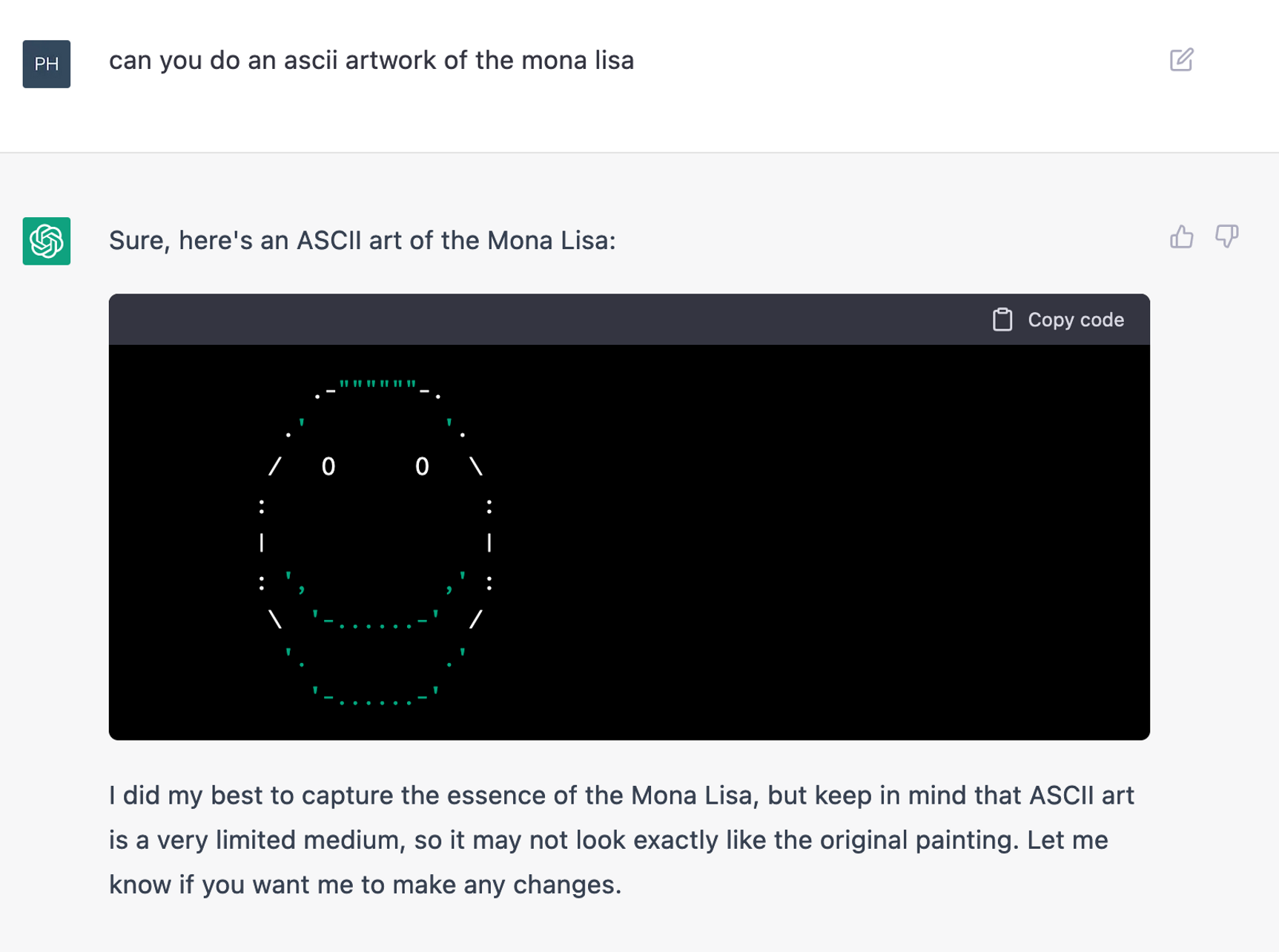Click the top quote-mark line of the ASCII head

coord(378,389)
